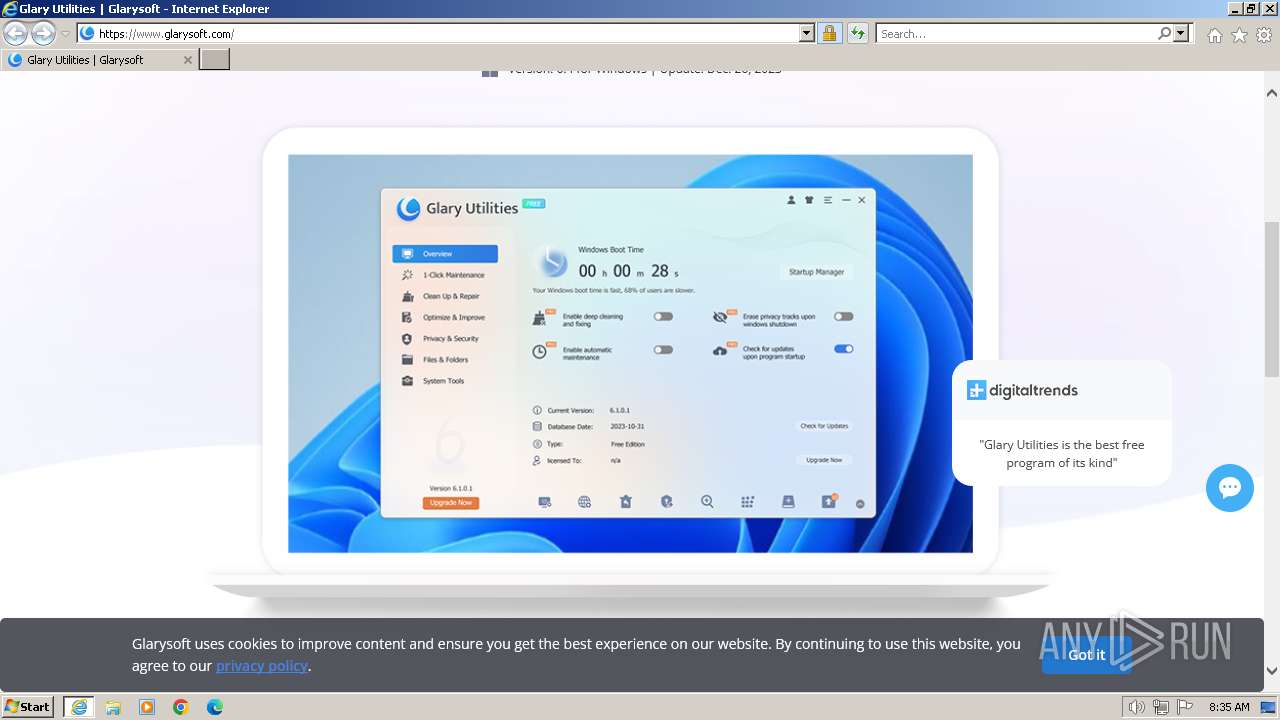This screenshot has height=720, width=1280.
Task: Launch Chrome from taskbar
Action: pos(181,707)
